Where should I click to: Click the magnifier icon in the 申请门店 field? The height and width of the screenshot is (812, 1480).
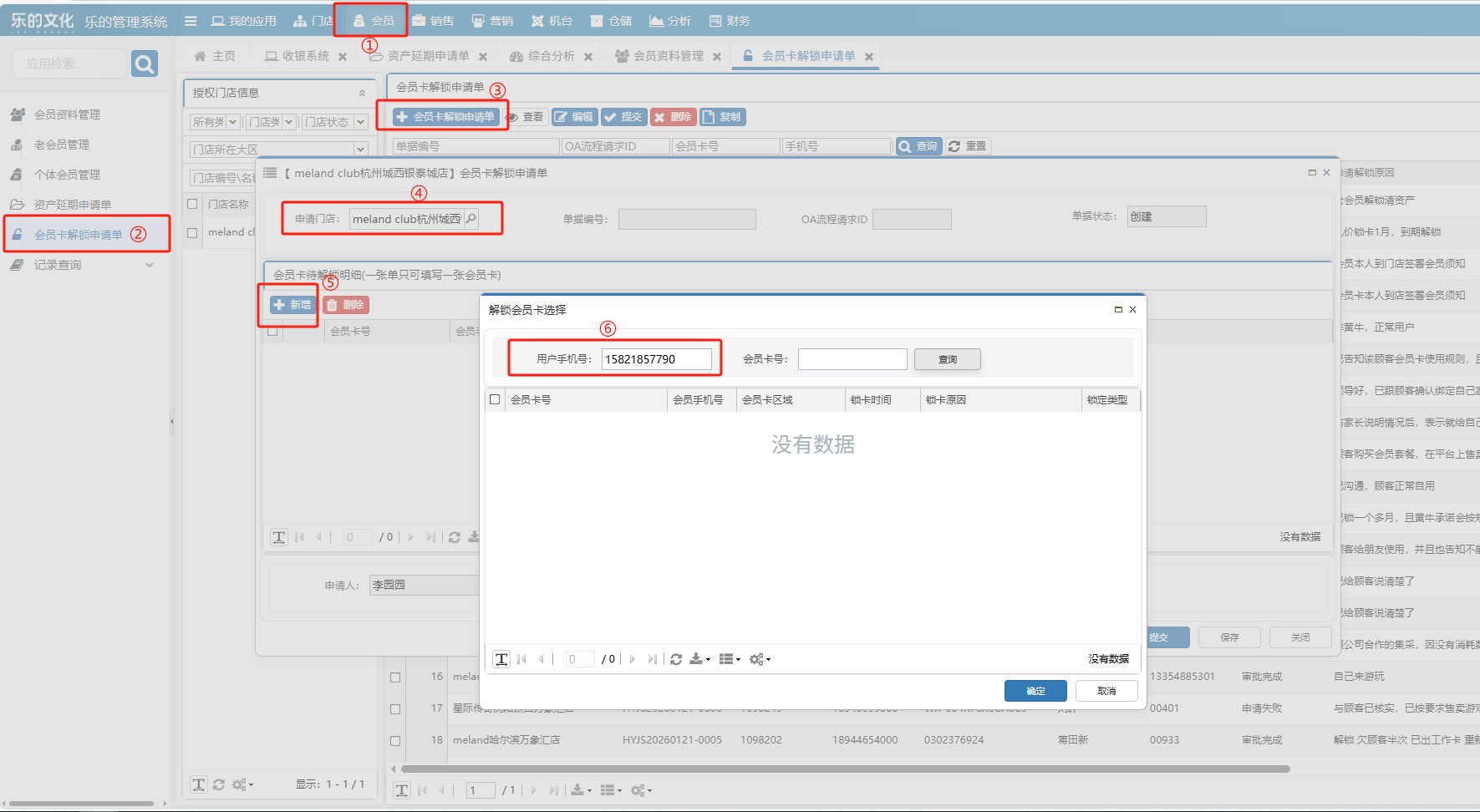pos(471,219)
